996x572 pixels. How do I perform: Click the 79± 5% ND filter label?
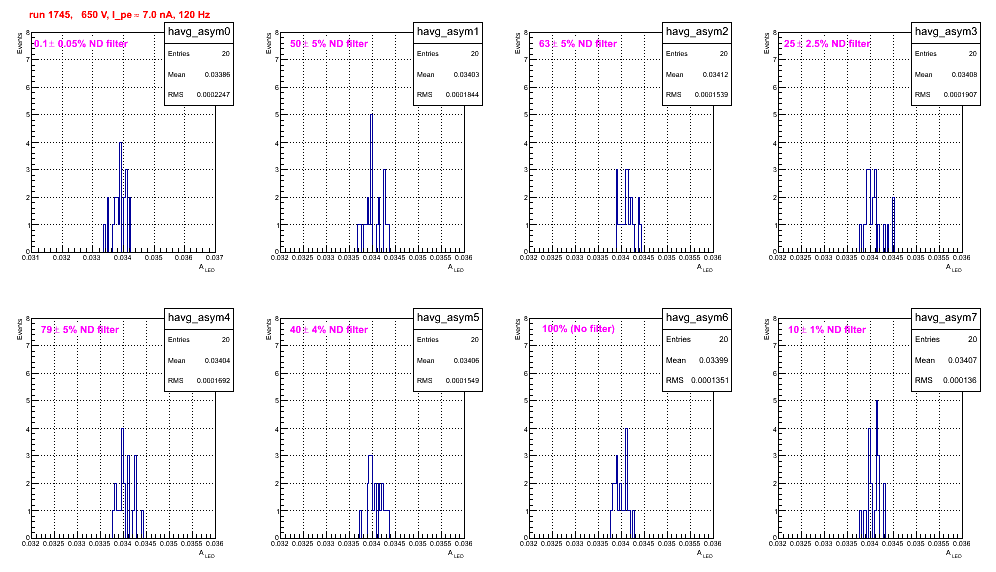point(80,330)
